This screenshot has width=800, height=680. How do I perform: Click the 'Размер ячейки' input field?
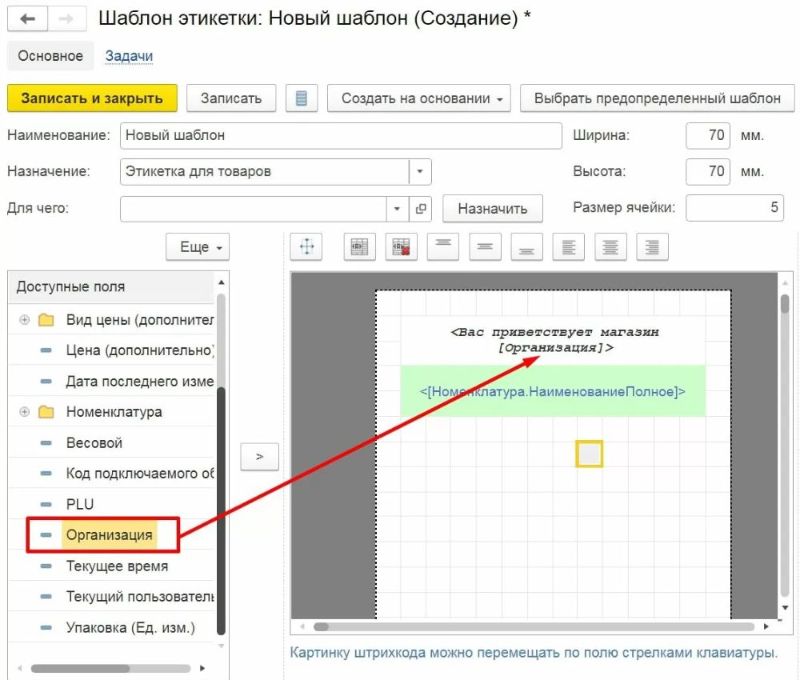coord(735,208)
